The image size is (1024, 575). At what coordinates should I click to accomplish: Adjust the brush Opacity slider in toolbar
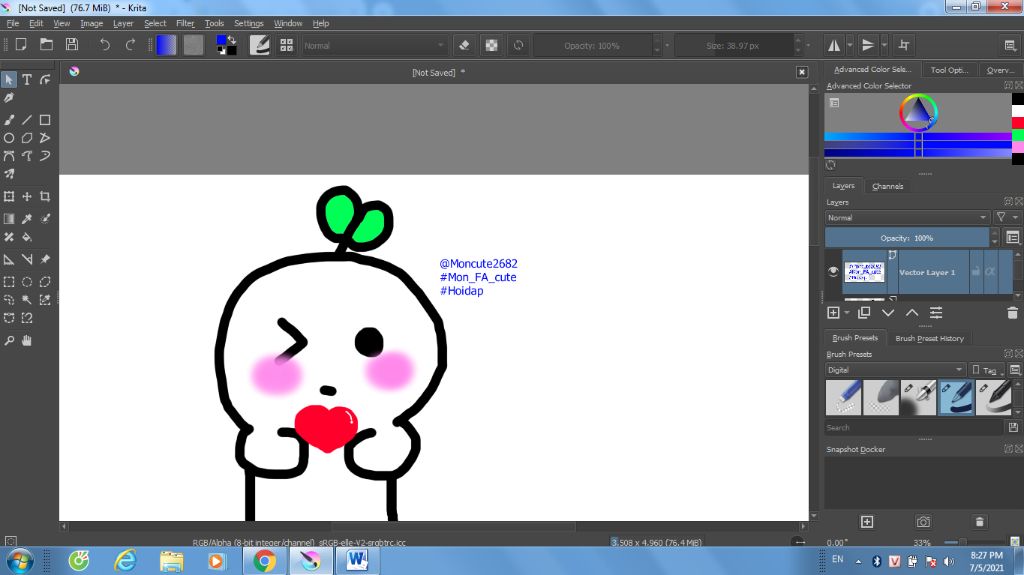pos(592,46)
